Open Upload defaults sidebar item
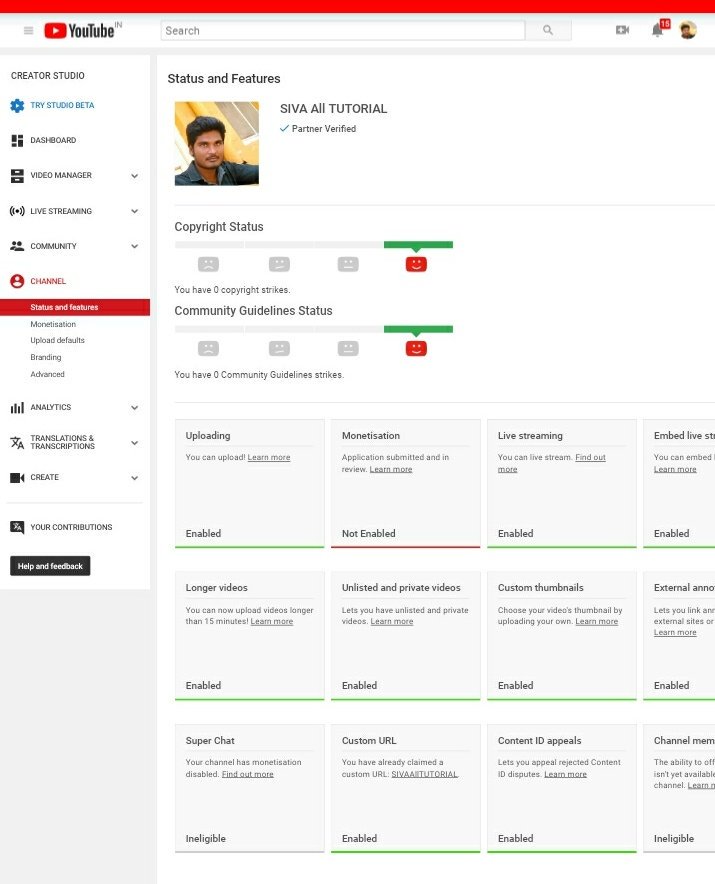715x884 pixels. [x=58, y=341]
